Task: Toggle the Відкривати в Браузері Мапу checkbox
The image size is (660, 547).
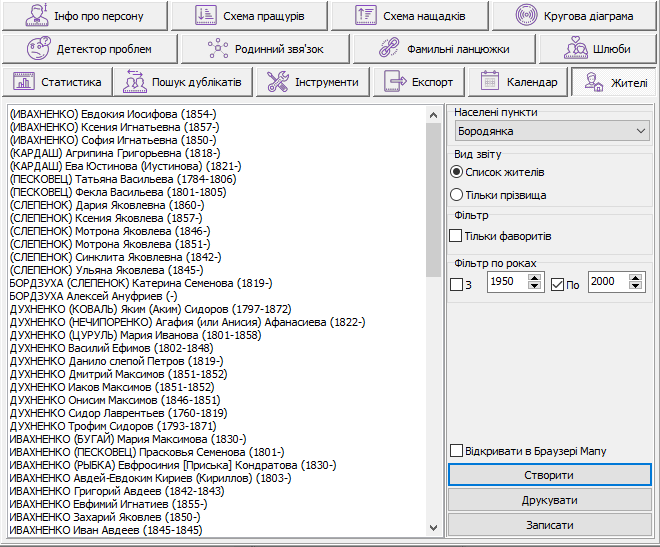Action: point(456,451)
